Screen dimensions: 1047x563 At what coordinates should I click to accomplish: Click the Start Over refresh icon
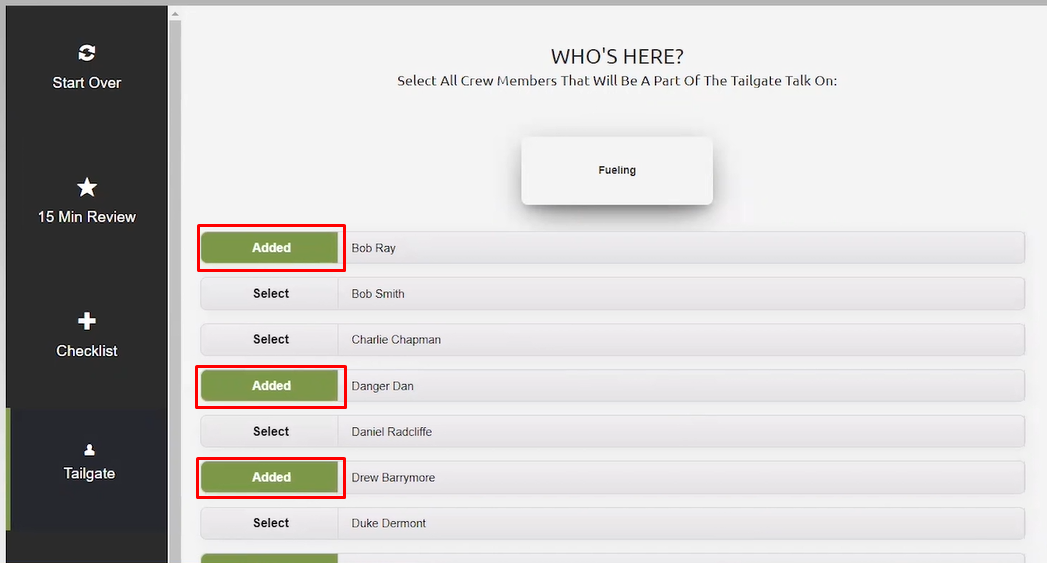87,53
